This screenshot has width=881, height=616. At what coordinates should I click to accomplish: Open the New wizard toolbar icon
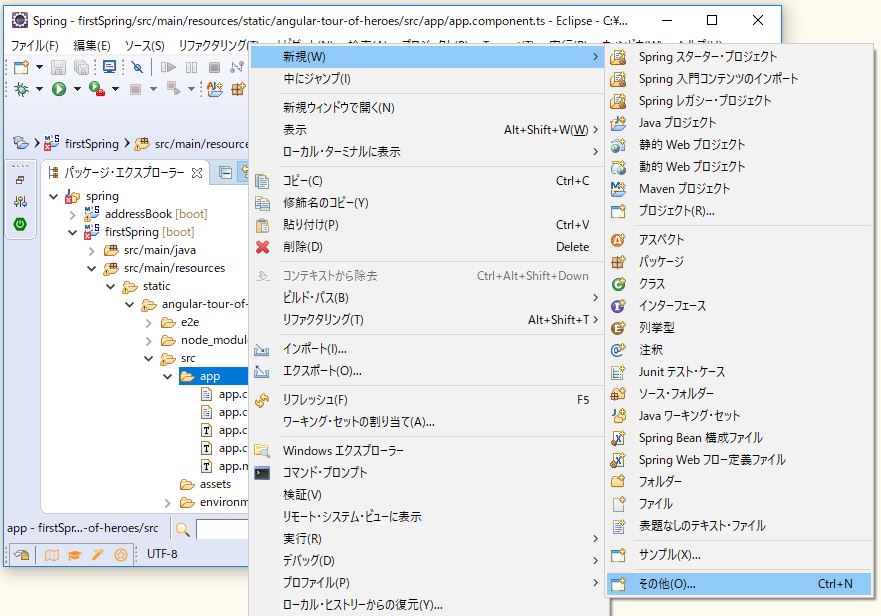click(x=21, y=67)
